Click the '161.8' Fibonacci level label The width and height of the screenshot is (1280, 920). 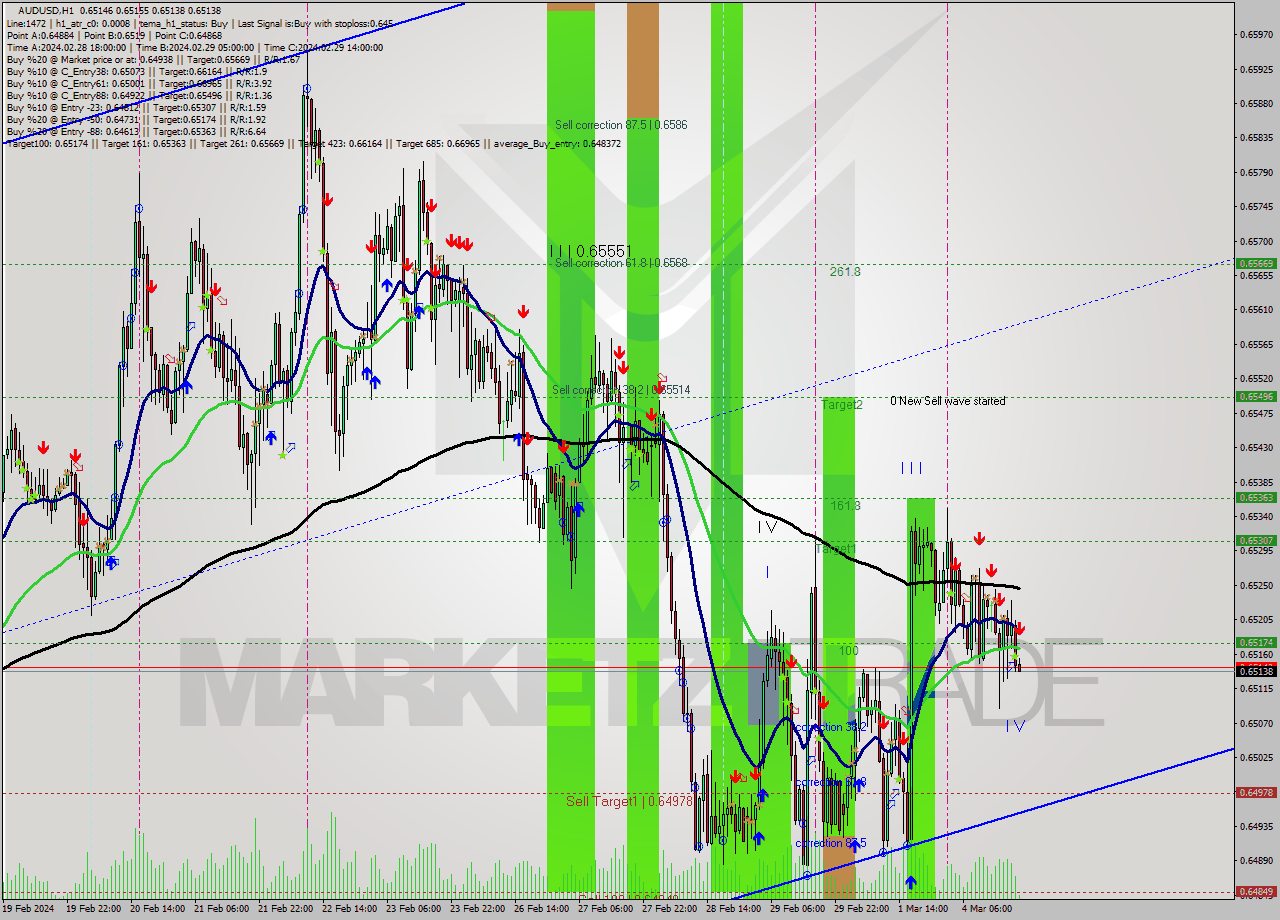[845, 506]
